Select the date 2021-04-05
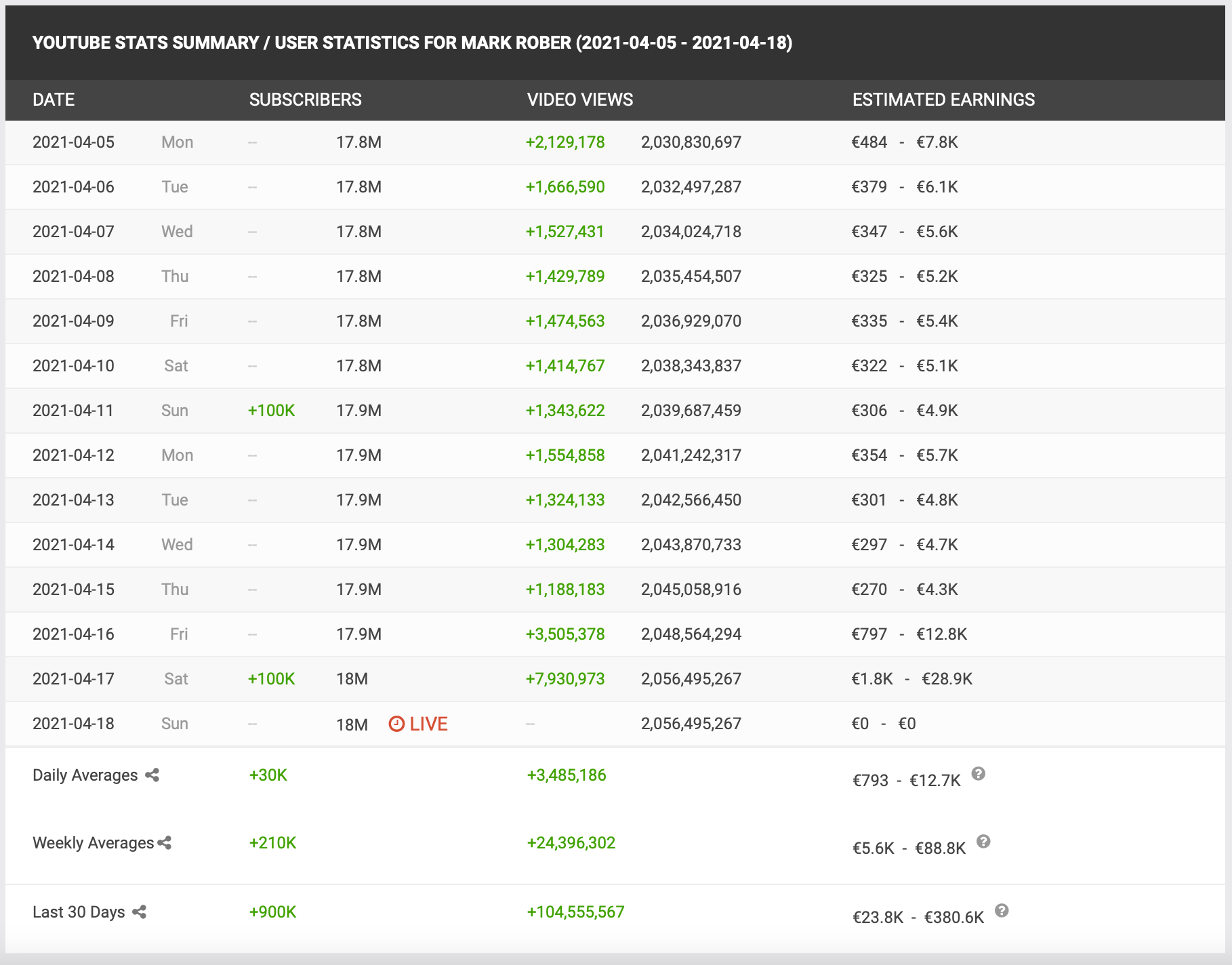Image resolution: width=1232 pixels, height=965 pixels. (x=73, y=142)
